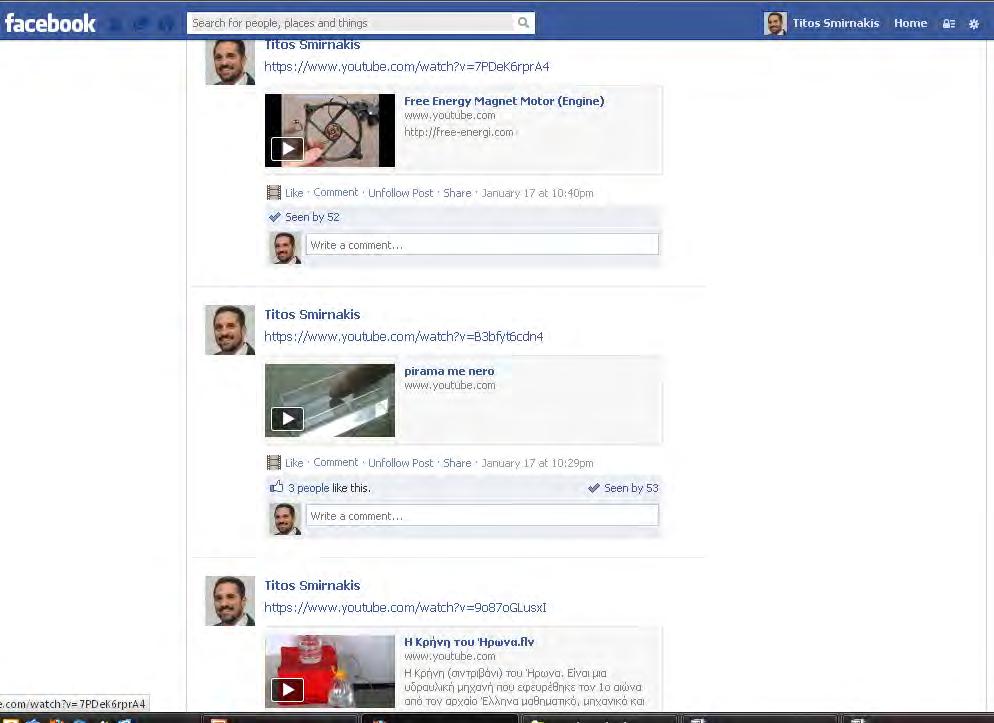Open the January 17 at 10:40pm timestamp
The height and width of the screenshot is (723, 994).
pyautogui.click(x=538, y=193)
